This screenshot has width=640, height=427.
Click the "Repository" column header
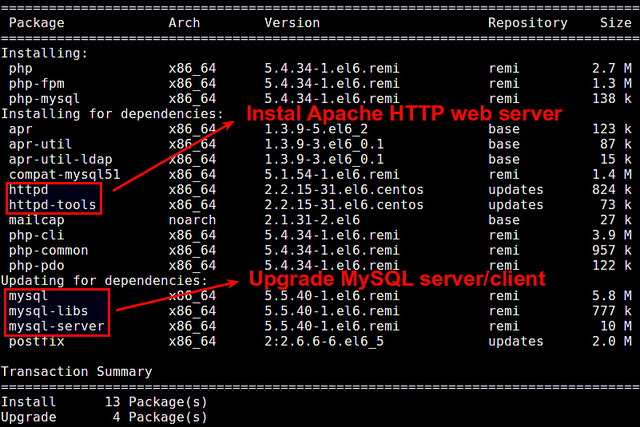pyautogui.click(x=528, y=22)
